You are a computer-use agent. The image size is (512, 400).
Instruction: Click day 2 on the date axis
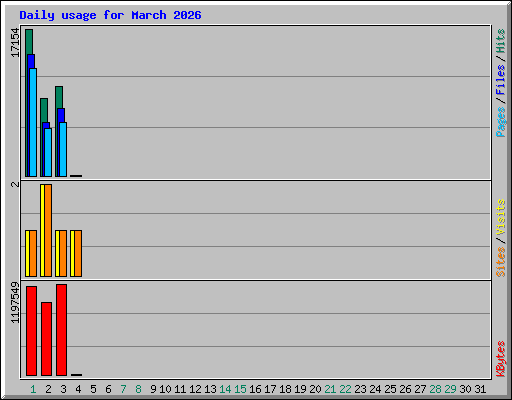point(48,389)
